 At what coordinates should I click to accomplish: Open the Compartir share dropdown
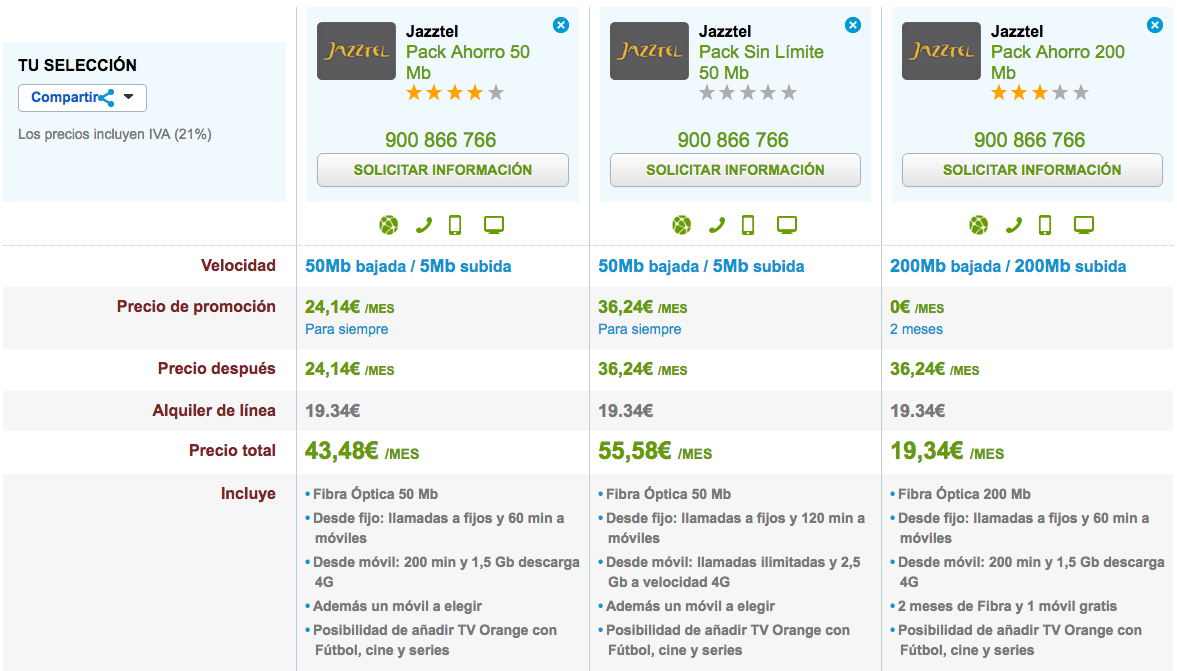point(83,98)
